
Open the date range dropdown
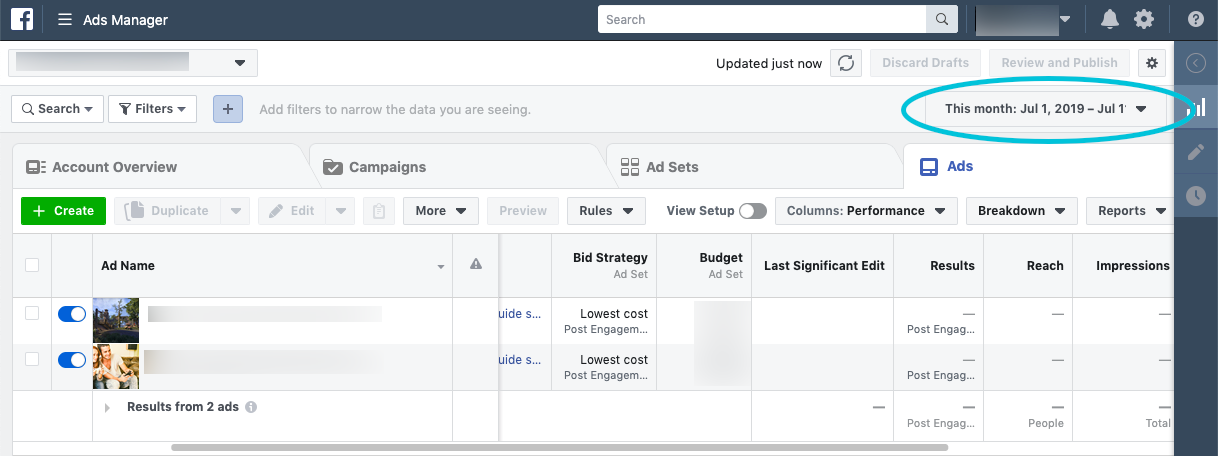[x=1045, y=109]
